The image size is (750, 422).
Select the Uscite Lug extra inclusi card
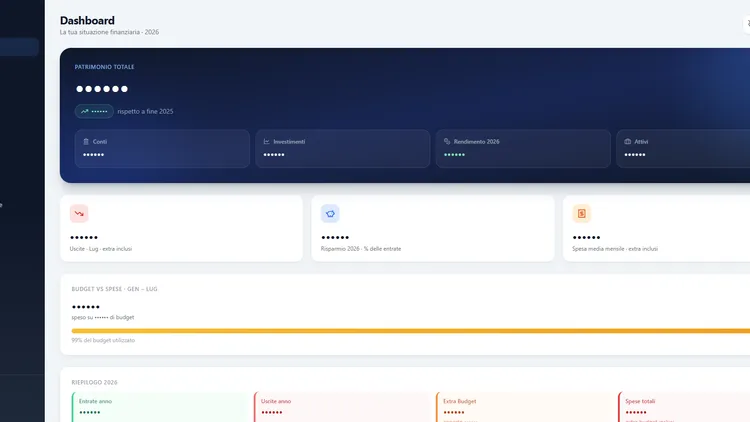[x=181, y=228]
